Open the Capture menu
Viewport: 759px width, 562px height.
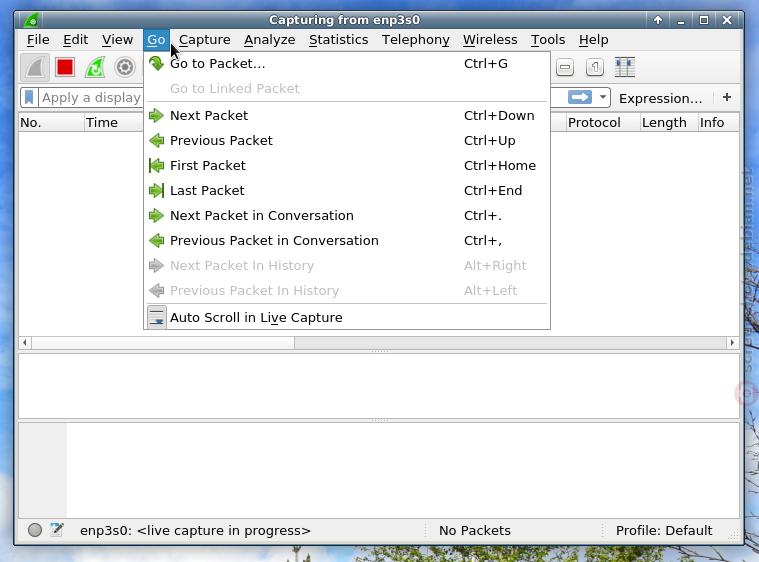204,40
